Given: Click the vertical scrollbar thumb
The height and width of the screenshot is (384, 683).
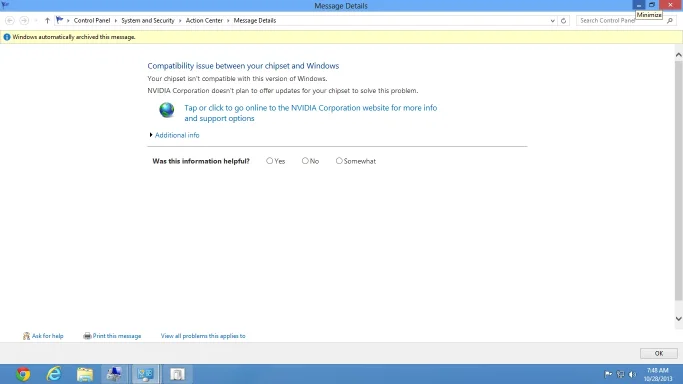Looking at the screenshot, I should point(679,181).
